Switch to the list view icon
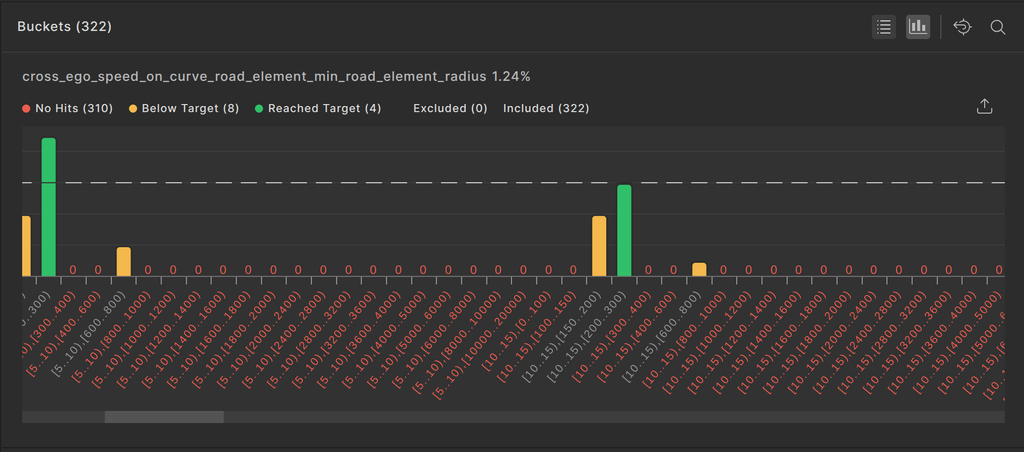This screenshot has height=452, width=1024. pyautogui.click(x=883, y=27)
